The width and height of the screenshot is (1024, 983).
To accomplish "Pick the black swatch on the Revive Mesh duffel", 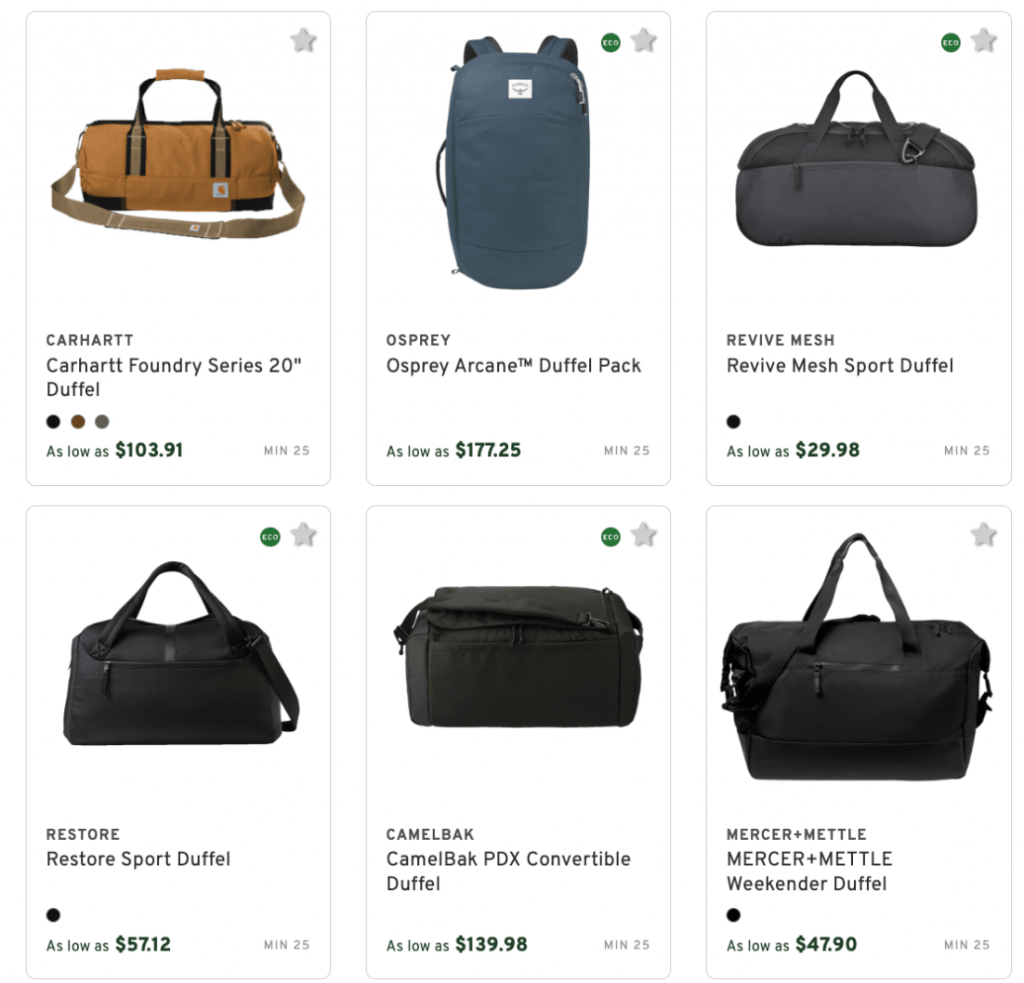I will click(733, 423).
